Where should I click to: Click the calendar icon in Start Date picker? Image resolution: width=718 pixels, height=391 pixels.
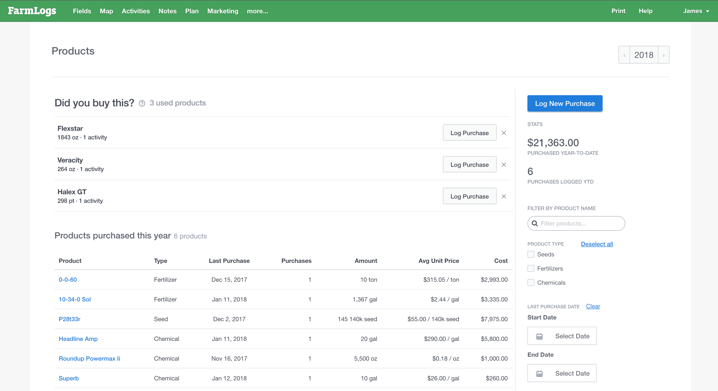(x=539, y=336)
